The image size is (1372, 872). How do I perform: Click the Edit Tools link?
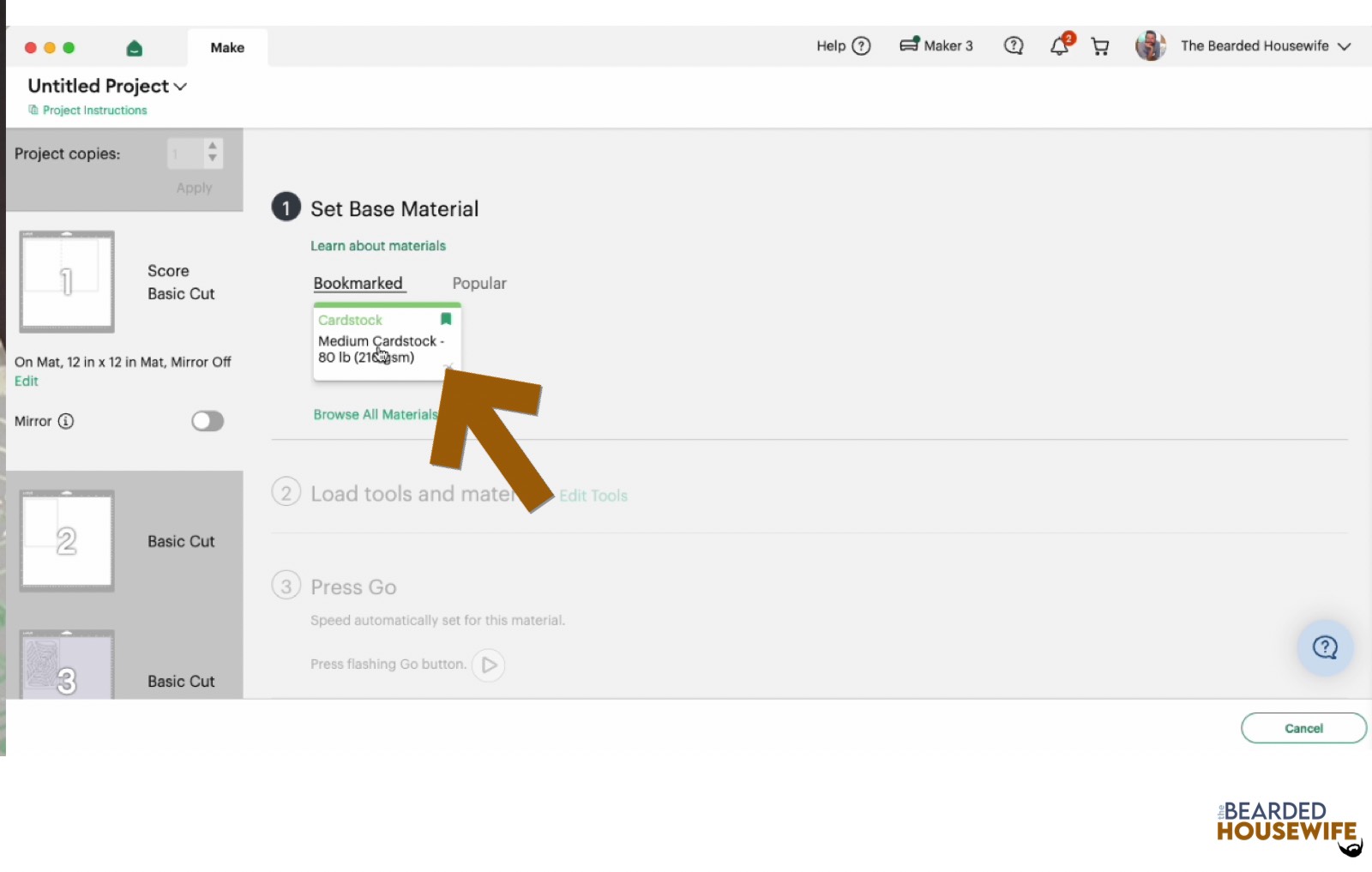pyautogui.click(x=593, y=496)
